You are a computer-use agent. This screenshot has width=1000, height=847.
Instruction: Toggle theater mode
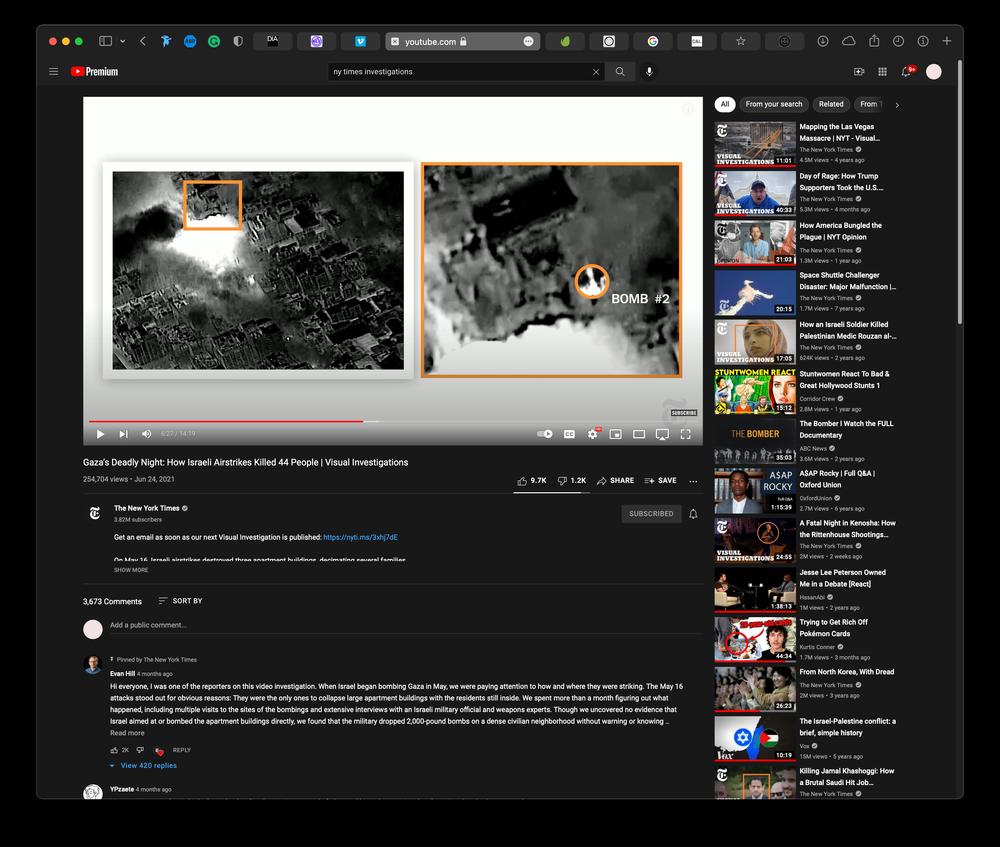(639, 434)
